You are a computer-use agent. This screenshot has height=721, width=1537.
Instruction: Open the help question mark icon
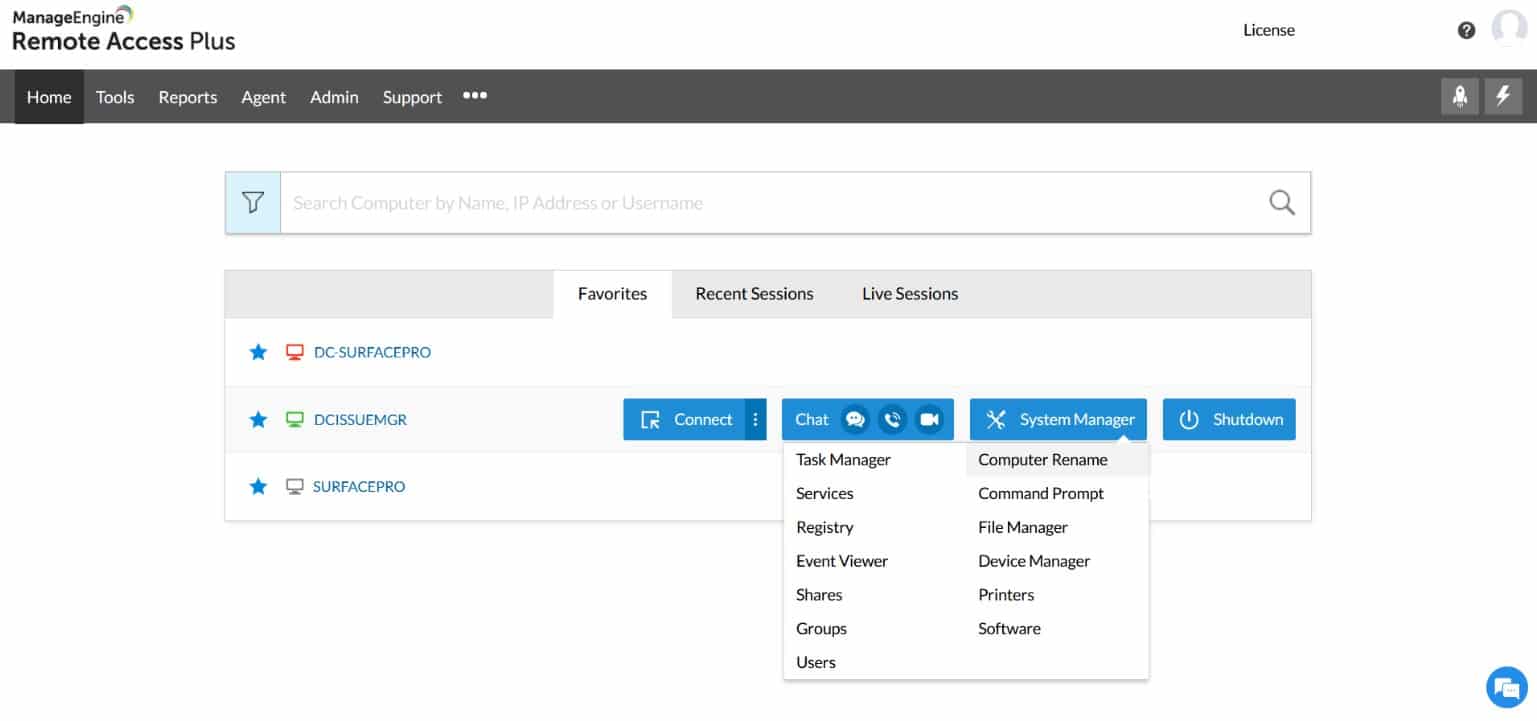click(1466, 30)
